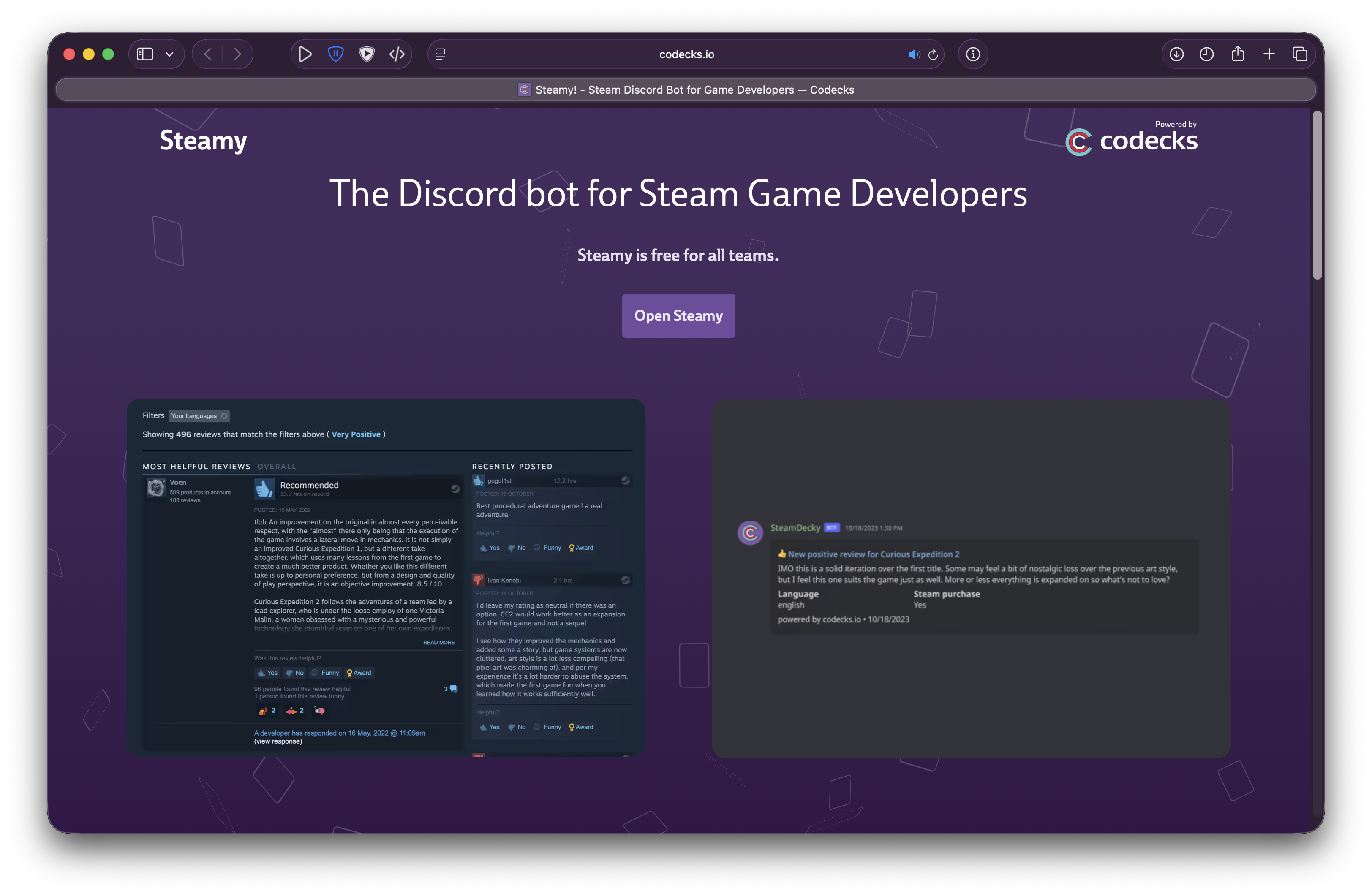Viewport: 1372px width, 896px height.
Task: Click the SteamDecky Discord message screenshot
Action: [x=972, y=578]
